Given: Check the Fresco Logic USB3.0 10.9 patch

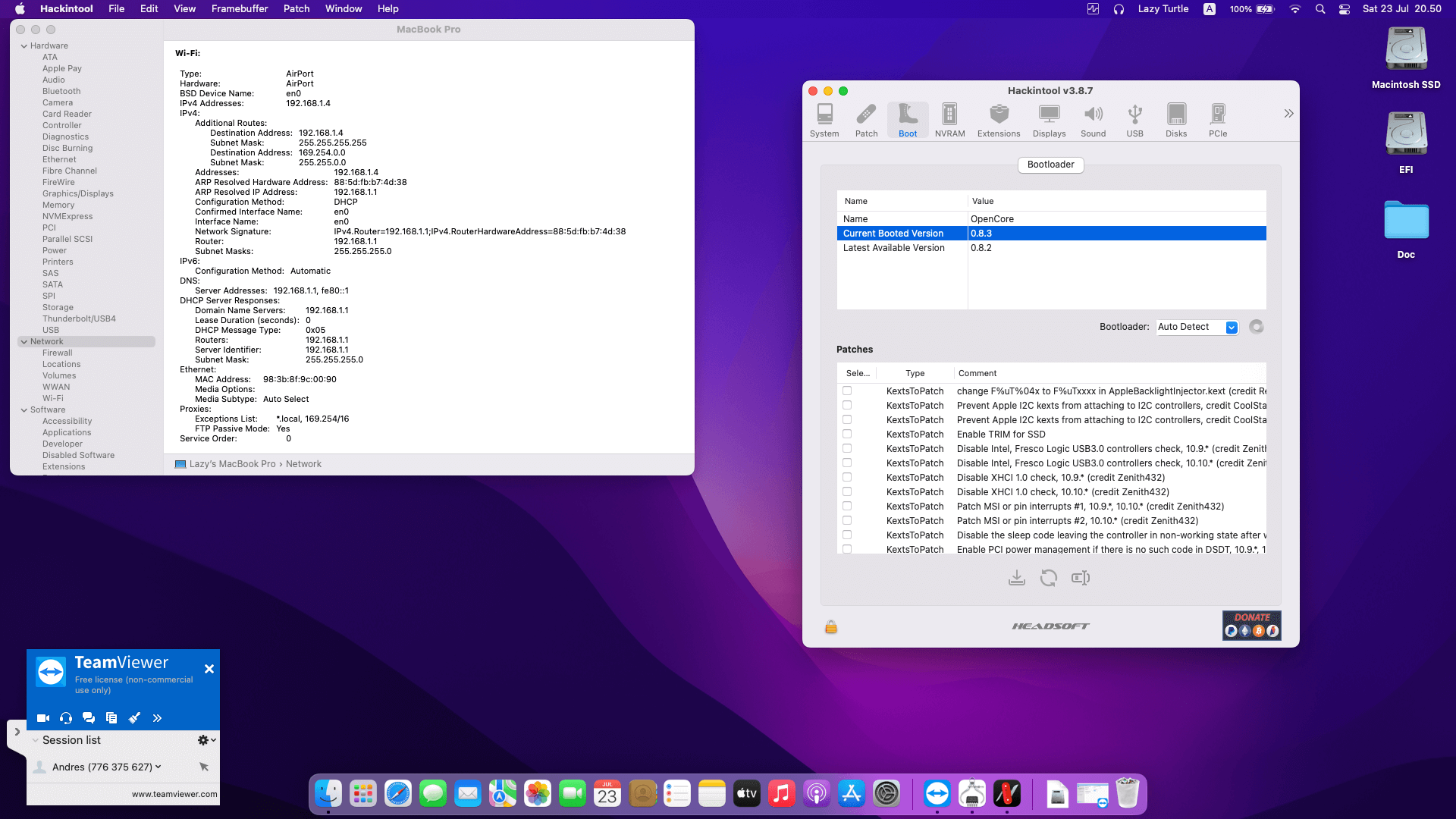Looking at the screenshot, I should (847, 449).
